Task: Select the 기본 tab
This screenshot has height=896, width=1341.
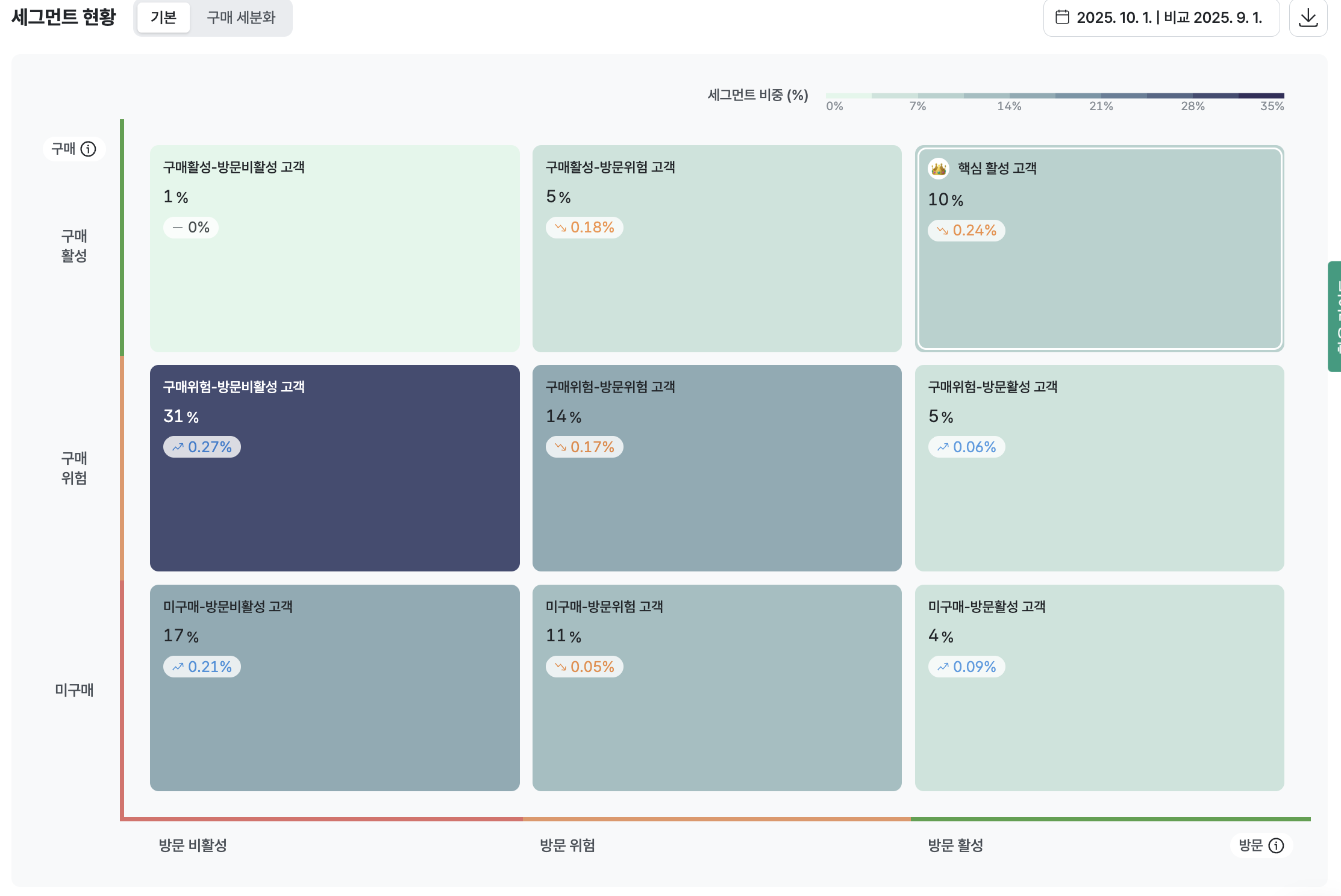Action: 163,17
